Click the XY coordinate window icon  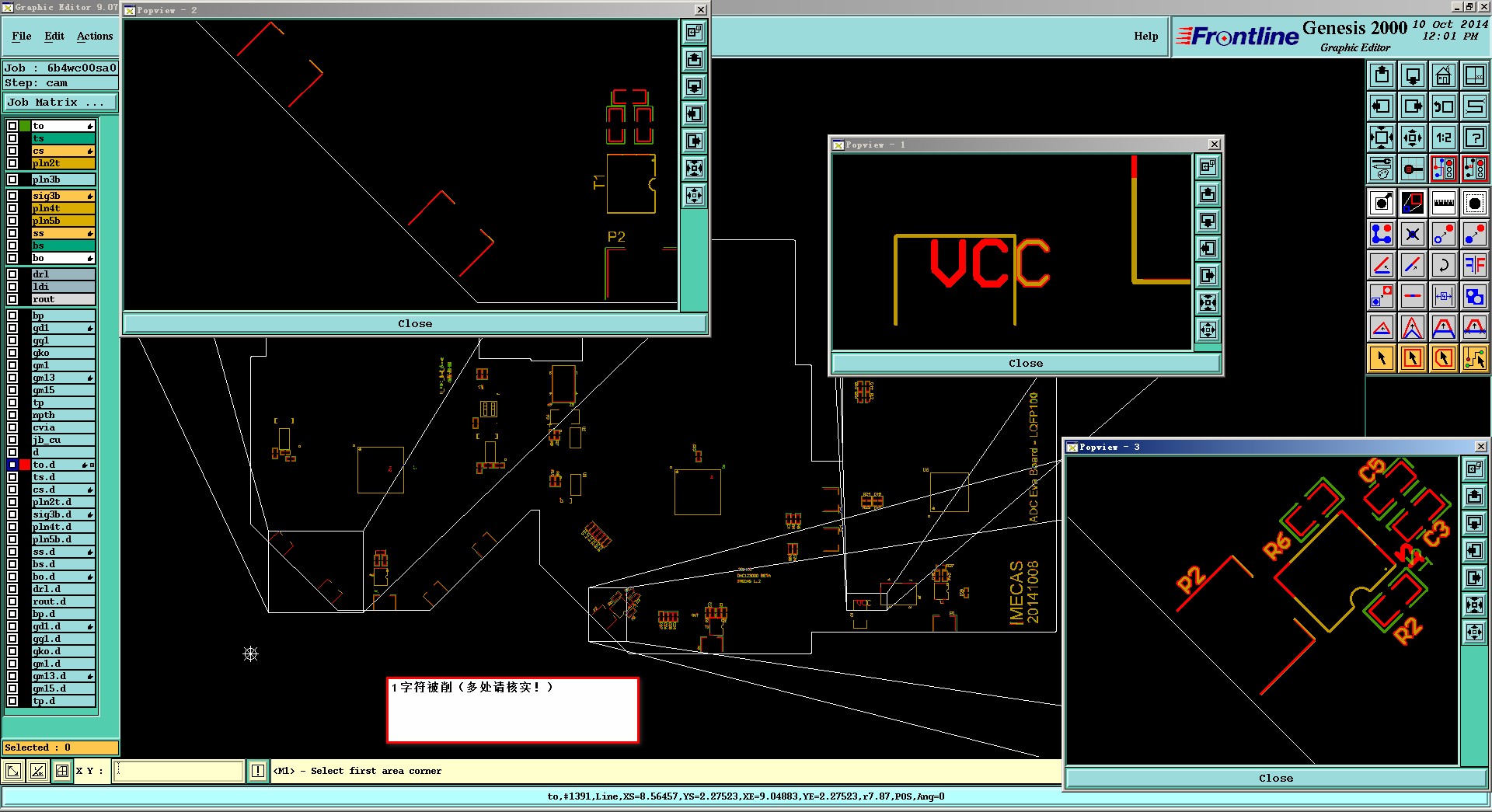[1474, 75]
